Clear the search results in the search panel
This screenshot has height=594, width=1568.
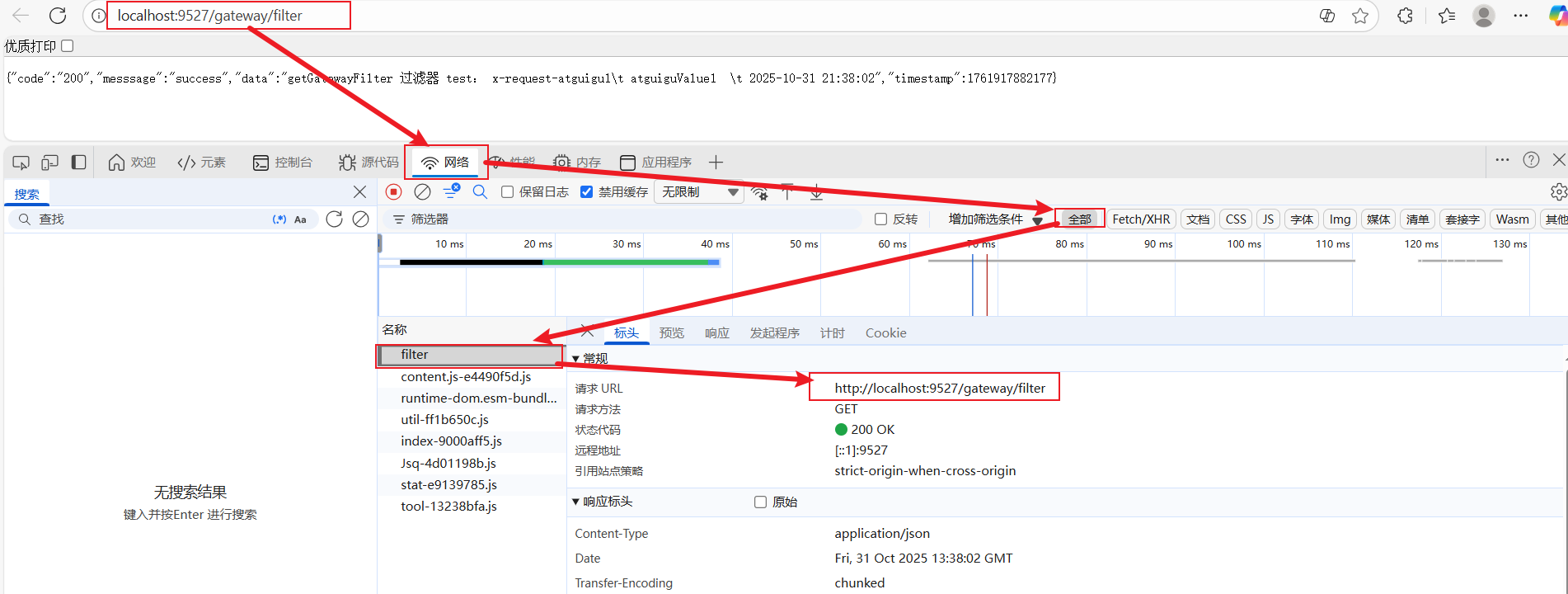[360, 219]
